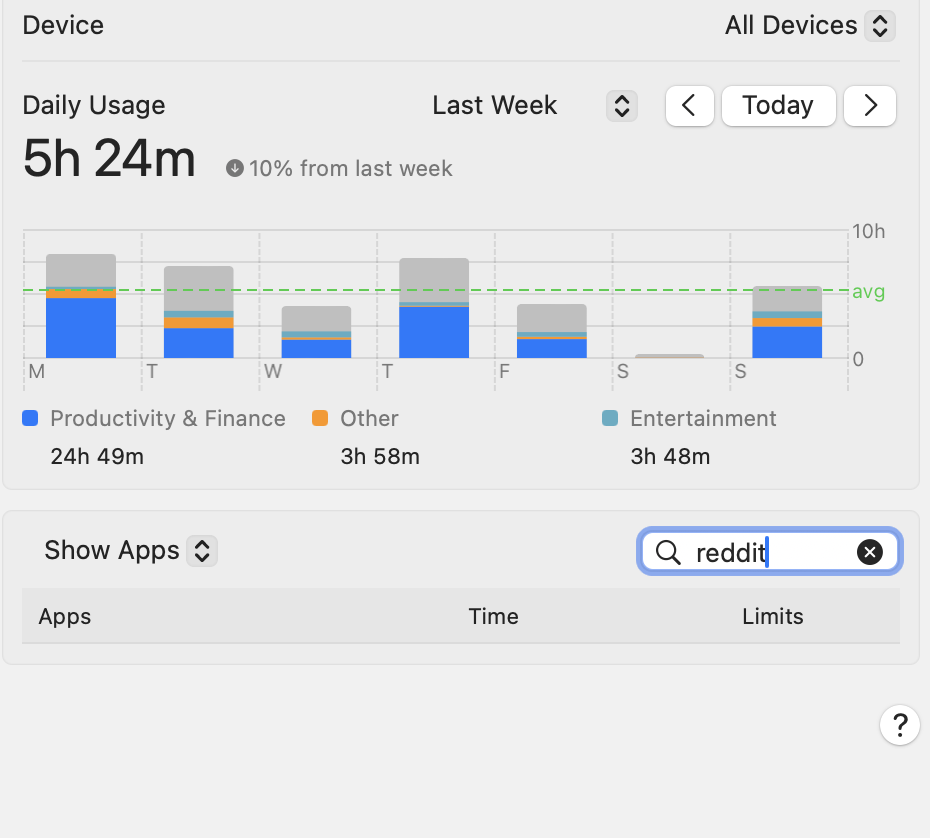Click the teal Entertainment legend swatch
Image resolution: width=930 pixels, height=838 pixels.
[610, 419]
